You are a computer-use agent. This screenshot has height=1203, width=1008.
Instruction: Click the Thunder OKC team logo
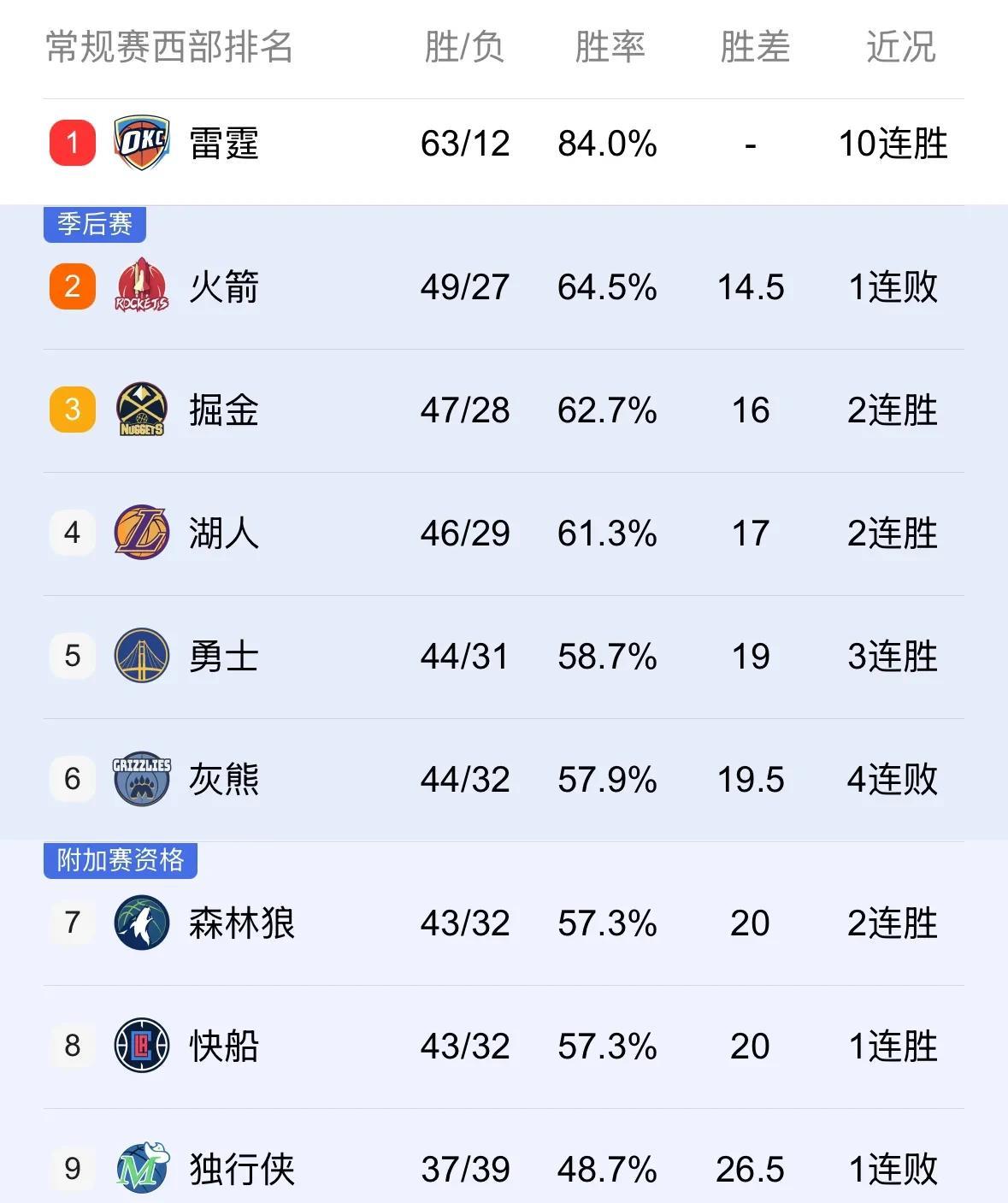[141, 143]
